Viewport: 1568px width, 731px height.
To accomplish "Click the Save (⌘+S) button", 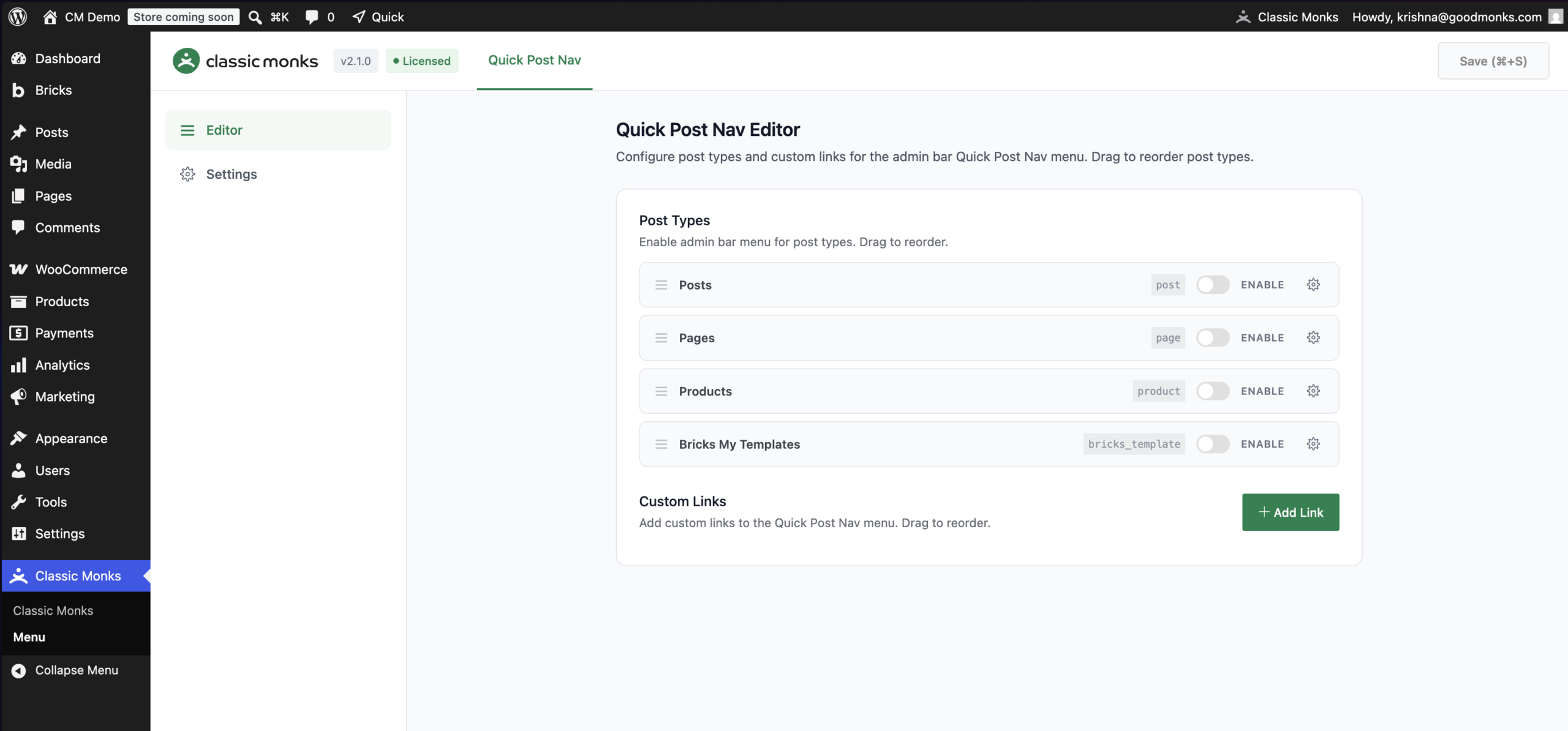I will [1493, 61].
